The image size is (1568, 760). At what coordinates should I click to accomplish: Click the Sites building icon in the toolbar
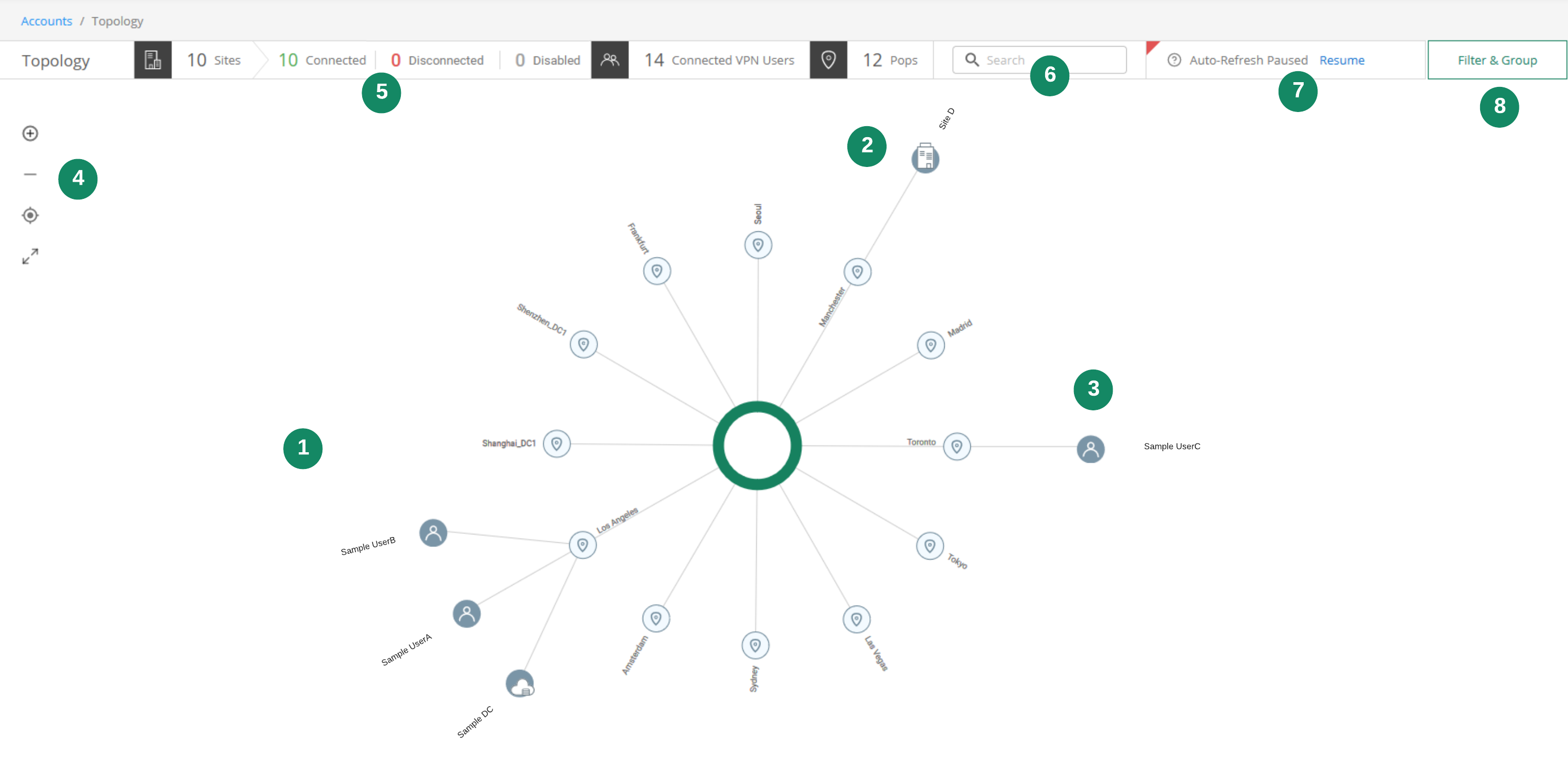[152, 60]
